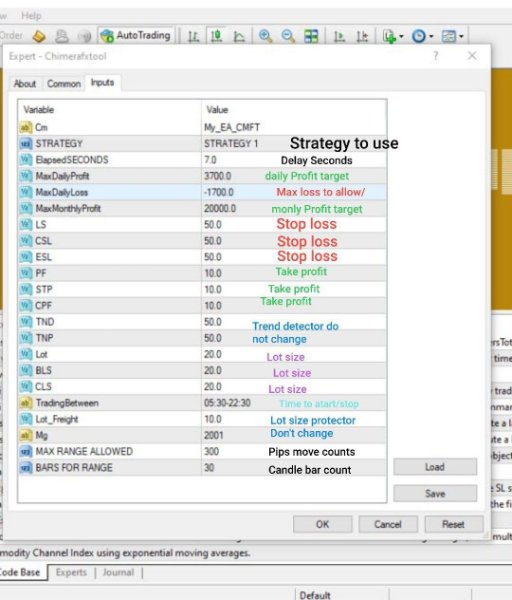512x600 pixels.
Task: Select the bar chart icon
Action: pos(193,36)
